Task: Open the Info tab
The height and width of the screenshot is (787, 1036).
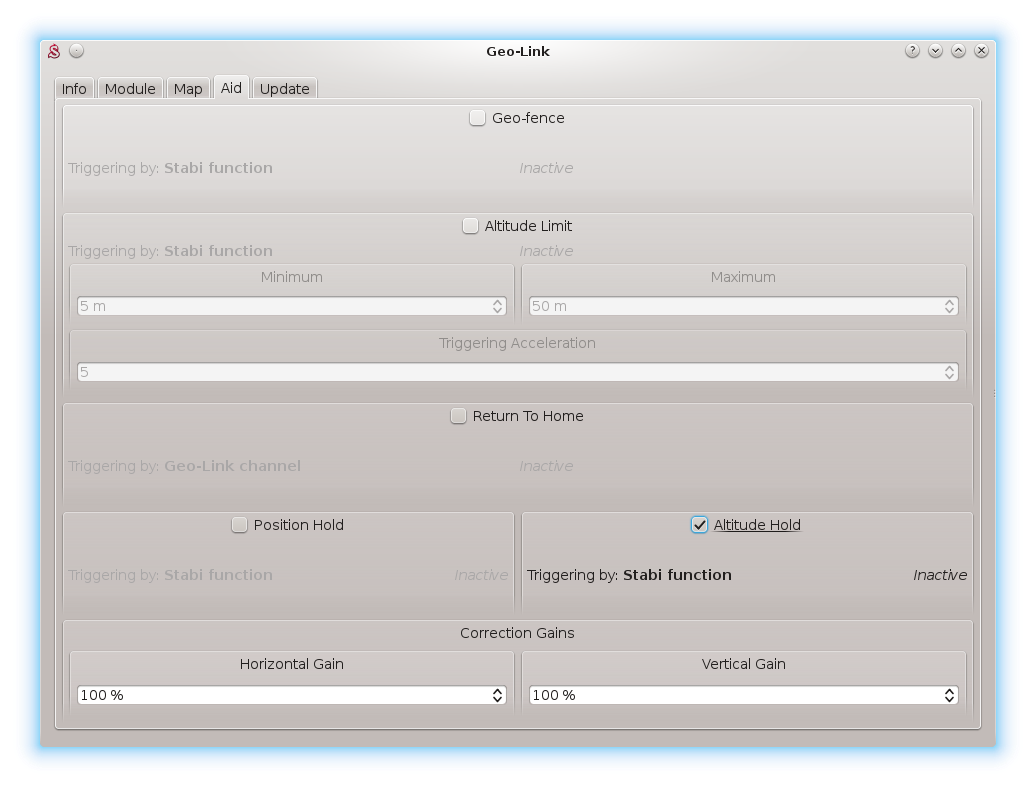Action: point(74,89)
